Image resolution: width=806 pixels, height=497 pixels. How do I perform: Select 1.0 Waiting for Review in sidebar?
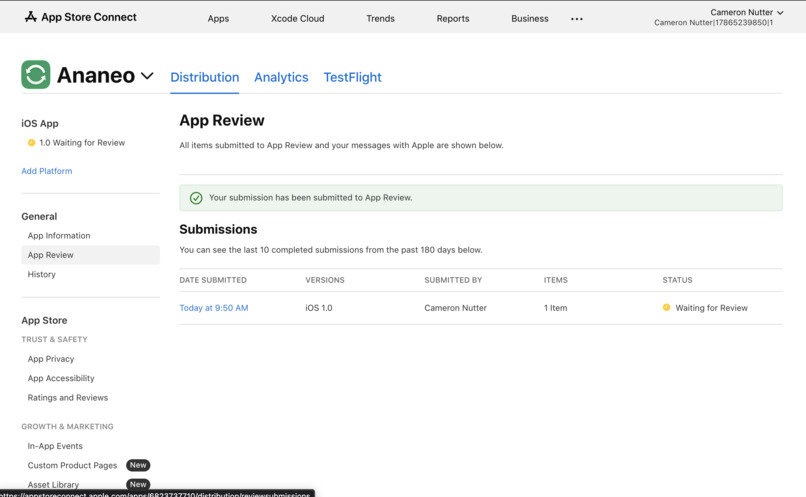[x=82, y=142]
